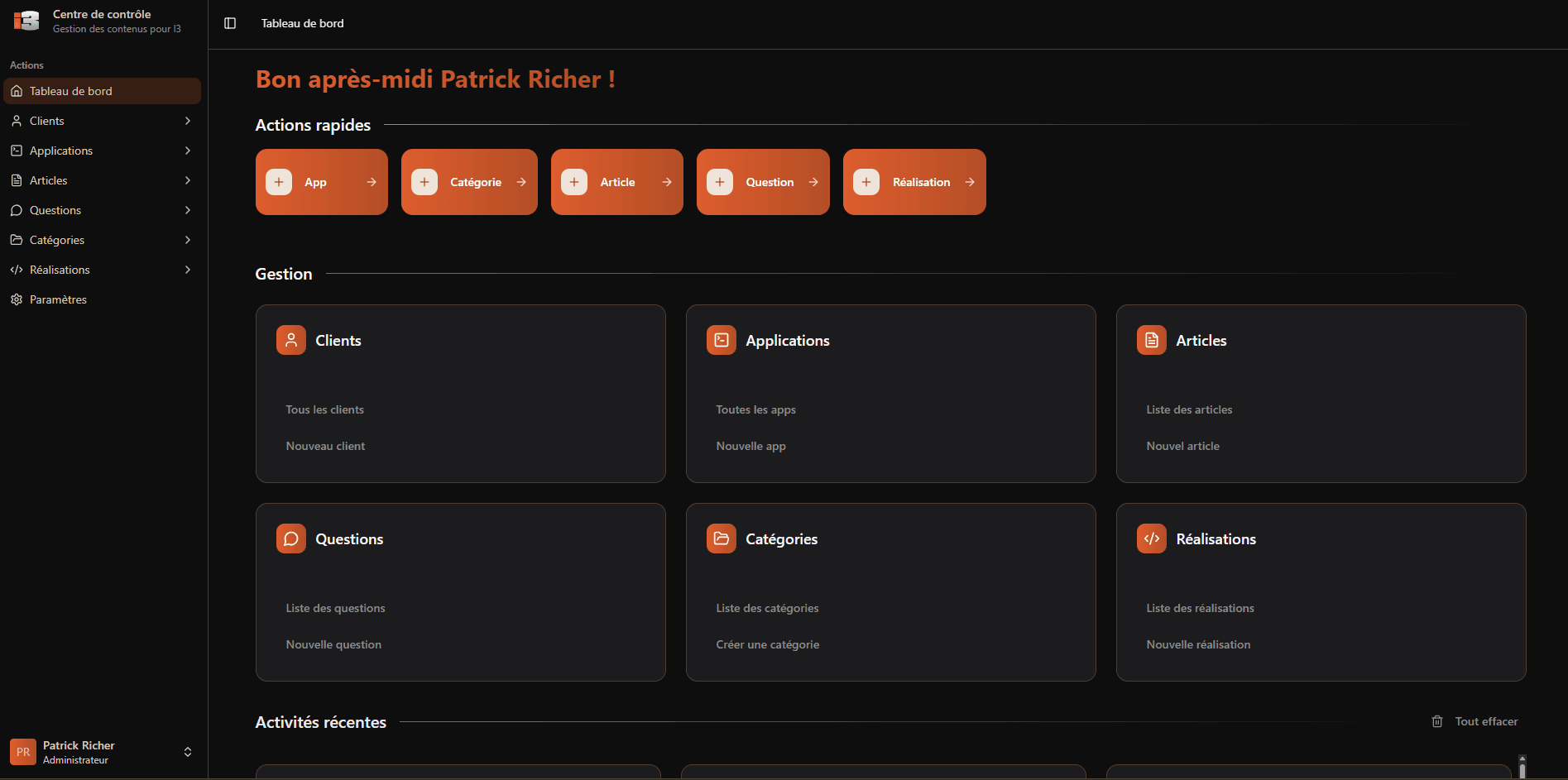1568x780 pixels.
Task: Open Catégories in the sidebar menu
Action: [x=103, y=240]
